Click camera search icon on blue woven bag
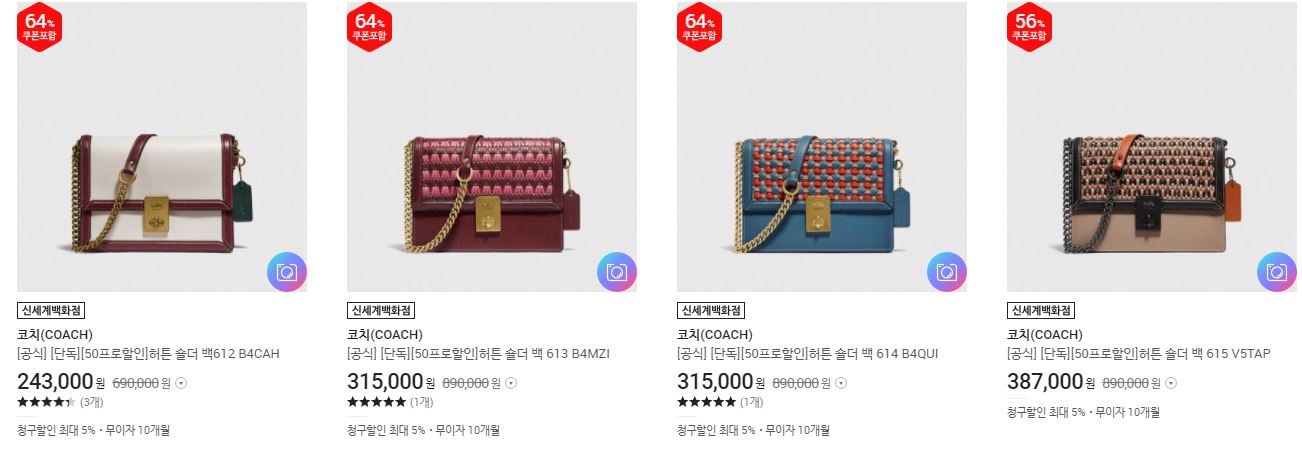 pos(947,272)
